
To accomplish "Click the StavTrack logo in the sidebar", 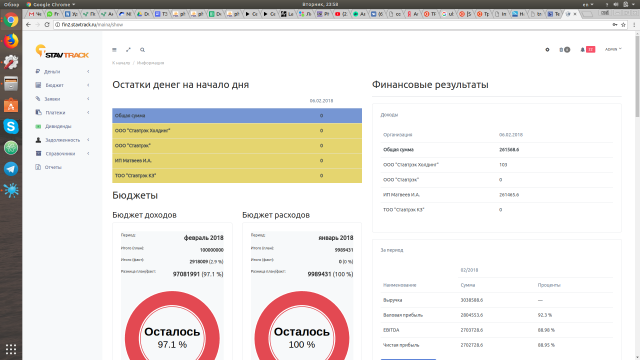I will (x=62, y=52).
